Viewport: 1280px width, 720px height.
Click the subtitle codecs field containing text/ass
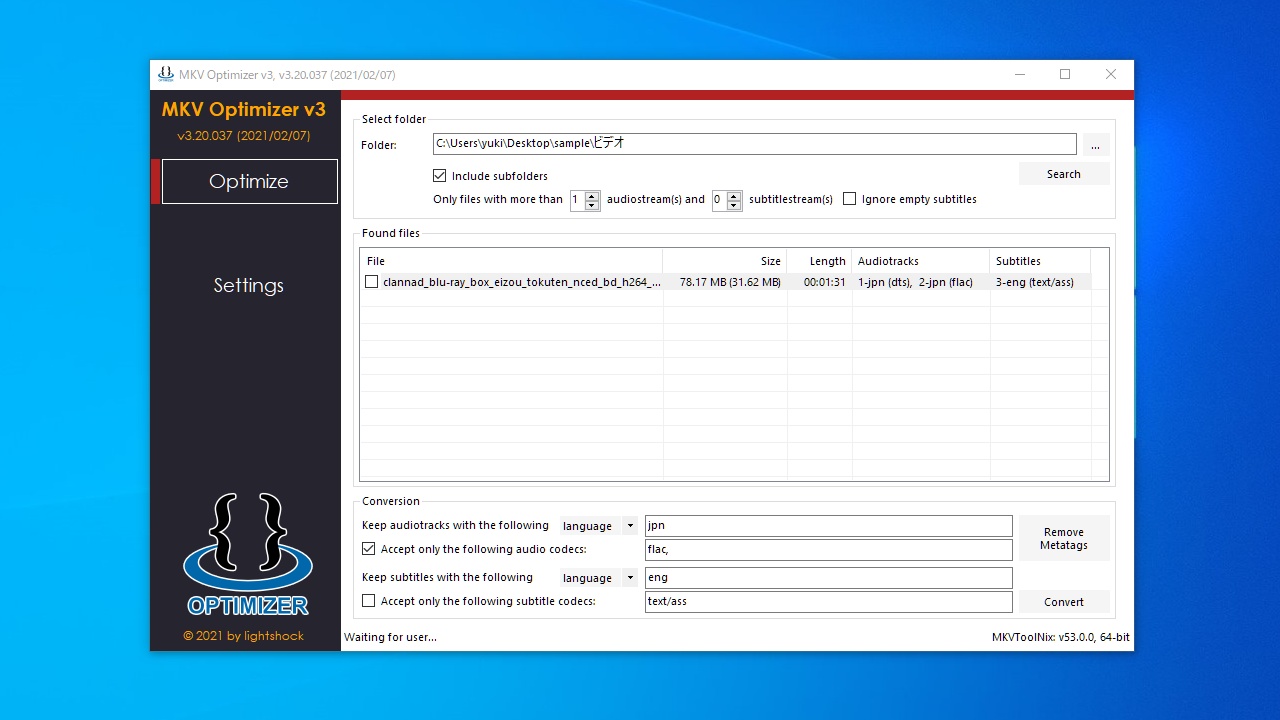click(x=829, y=602)
